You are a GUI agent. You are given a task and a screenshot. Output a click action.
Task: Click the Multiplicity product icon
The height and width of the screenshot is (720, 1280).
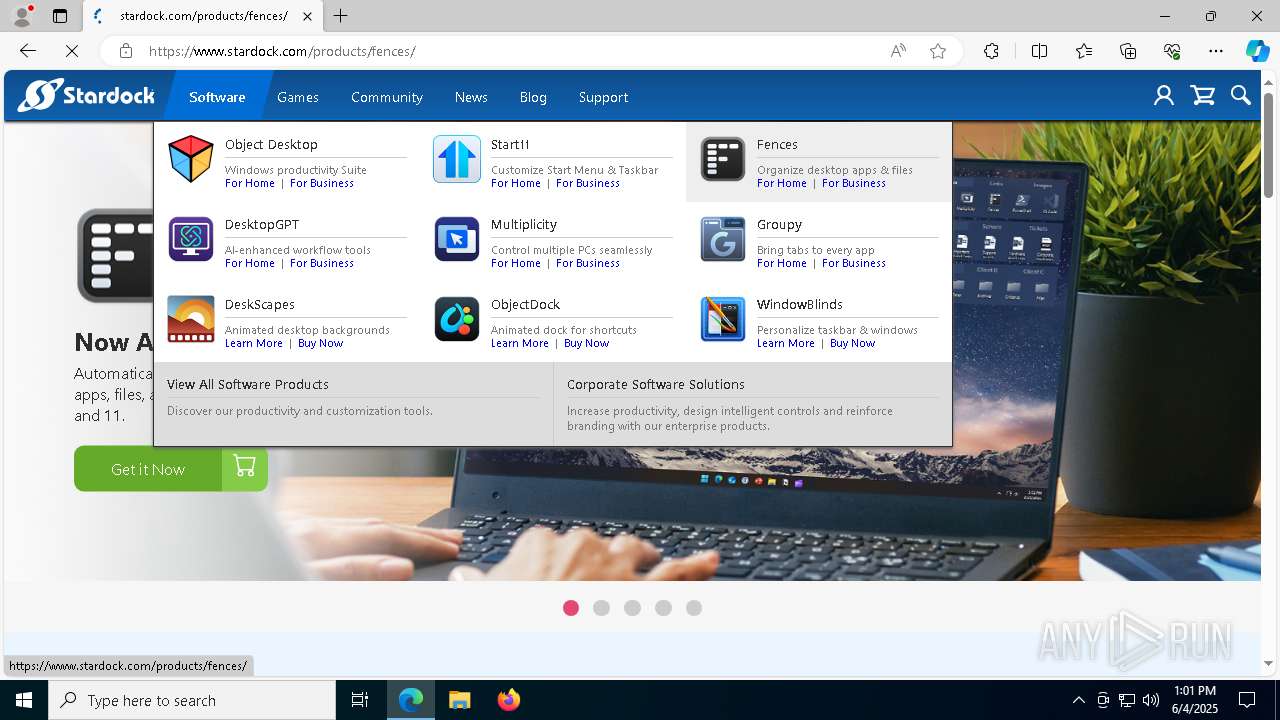tap(456, 239)
